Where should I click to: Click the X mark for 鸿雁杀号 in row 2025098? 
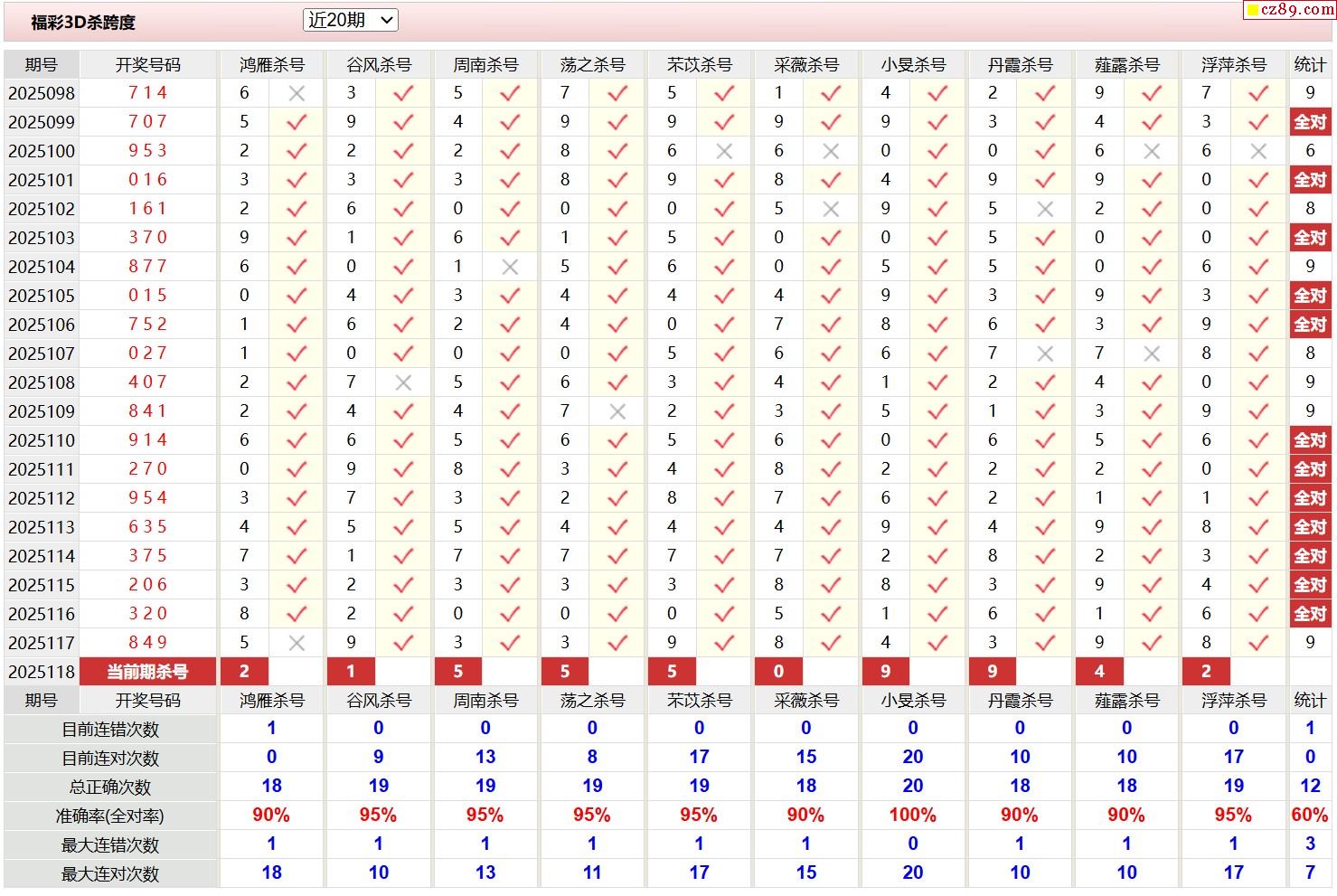tap(297, 93)
